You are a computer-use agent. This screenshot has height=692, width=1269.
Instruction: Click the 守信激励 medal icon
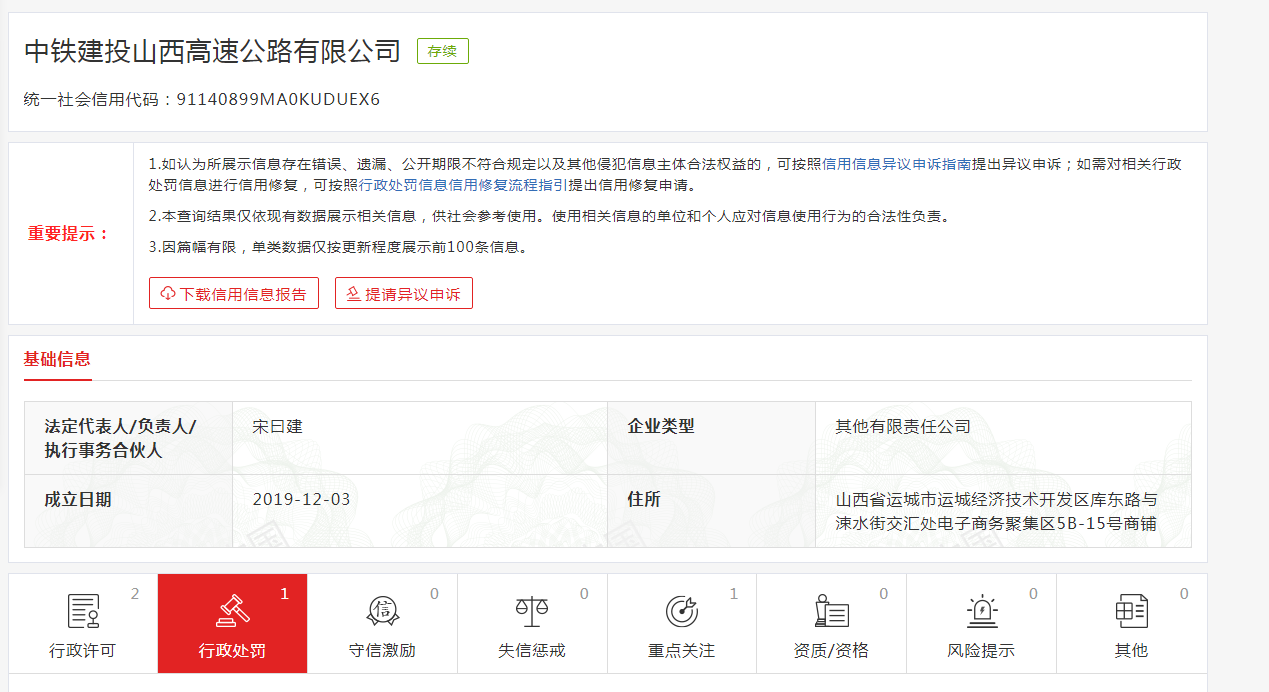coord(383,610)
